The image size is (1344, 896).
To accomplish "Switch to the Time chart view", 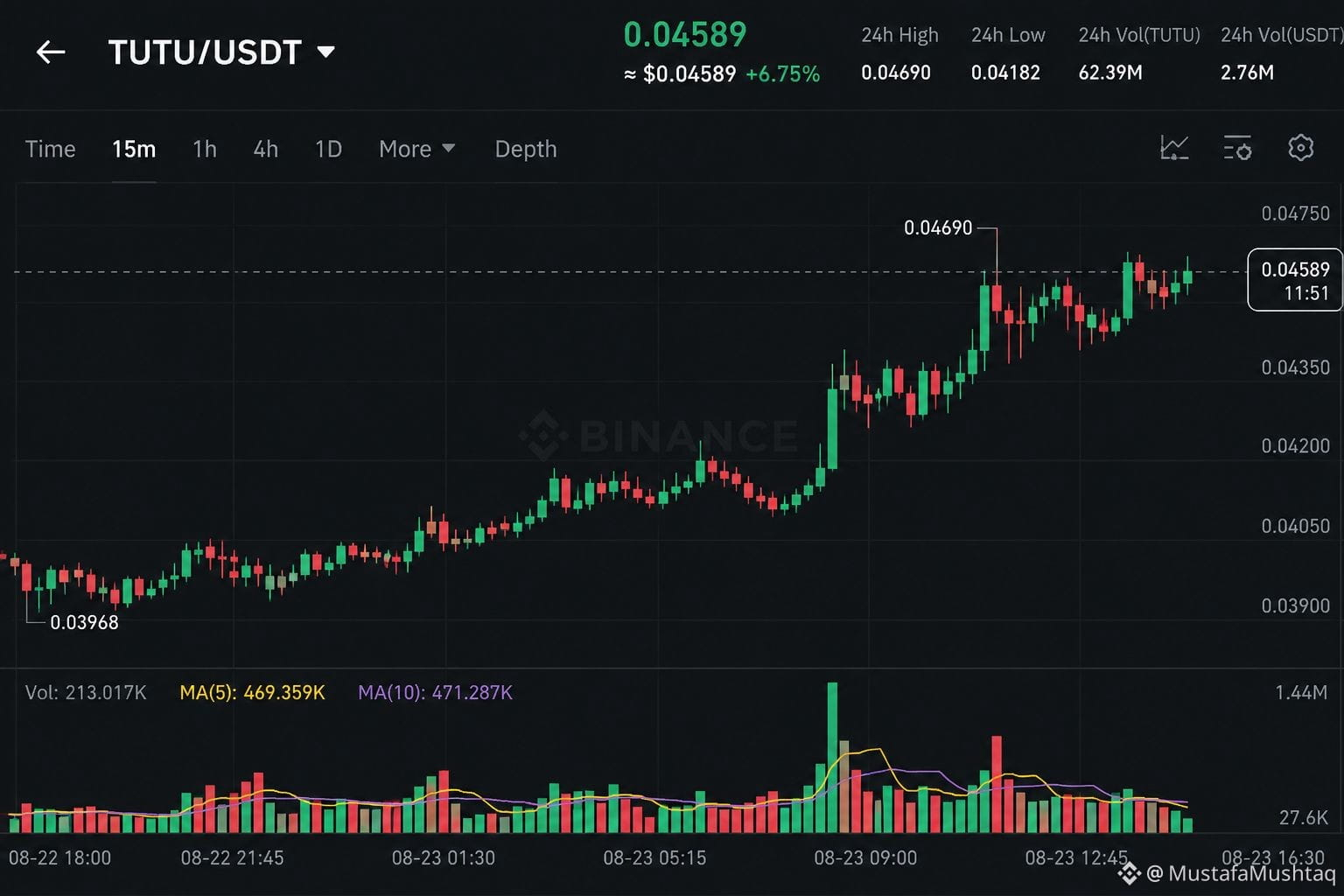I will pos(51,149).
